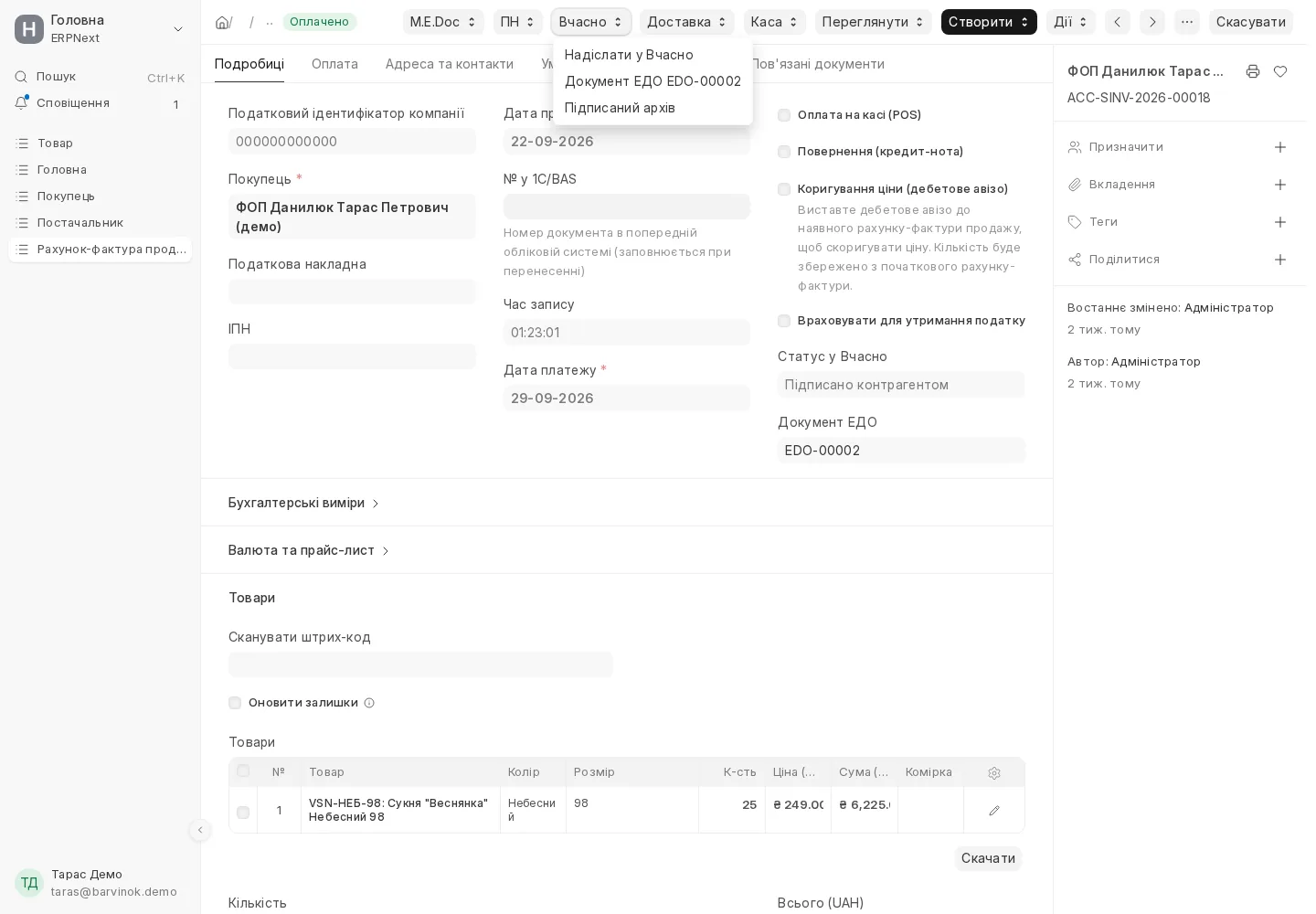Screen dimensions: 1316x914
Task: Add a tag with the Теги plus
Action: (x=1280, y=222)
